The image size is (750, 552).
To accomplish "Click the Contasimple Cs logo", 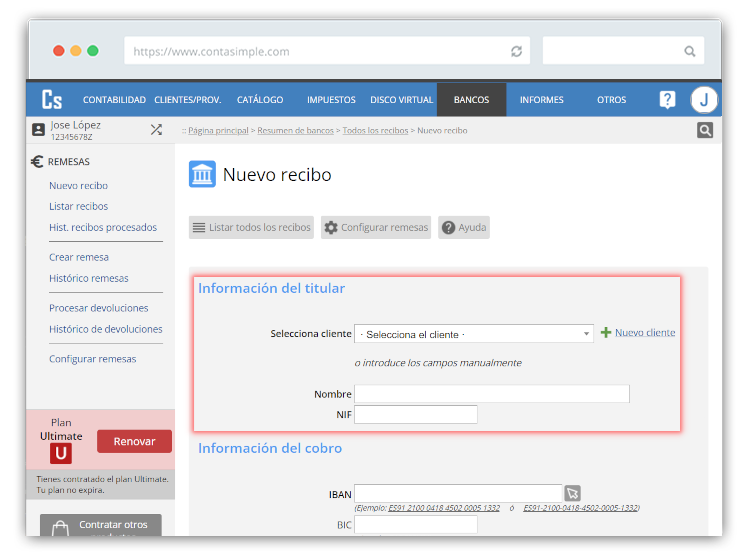I will click(x=52, y=99).
